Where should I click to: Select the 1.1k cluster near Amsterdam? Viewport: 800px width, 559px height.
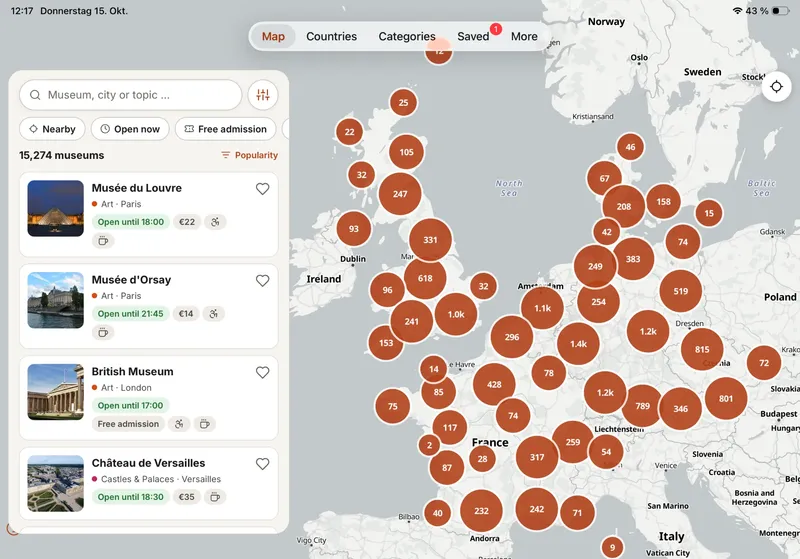(542, 308)
